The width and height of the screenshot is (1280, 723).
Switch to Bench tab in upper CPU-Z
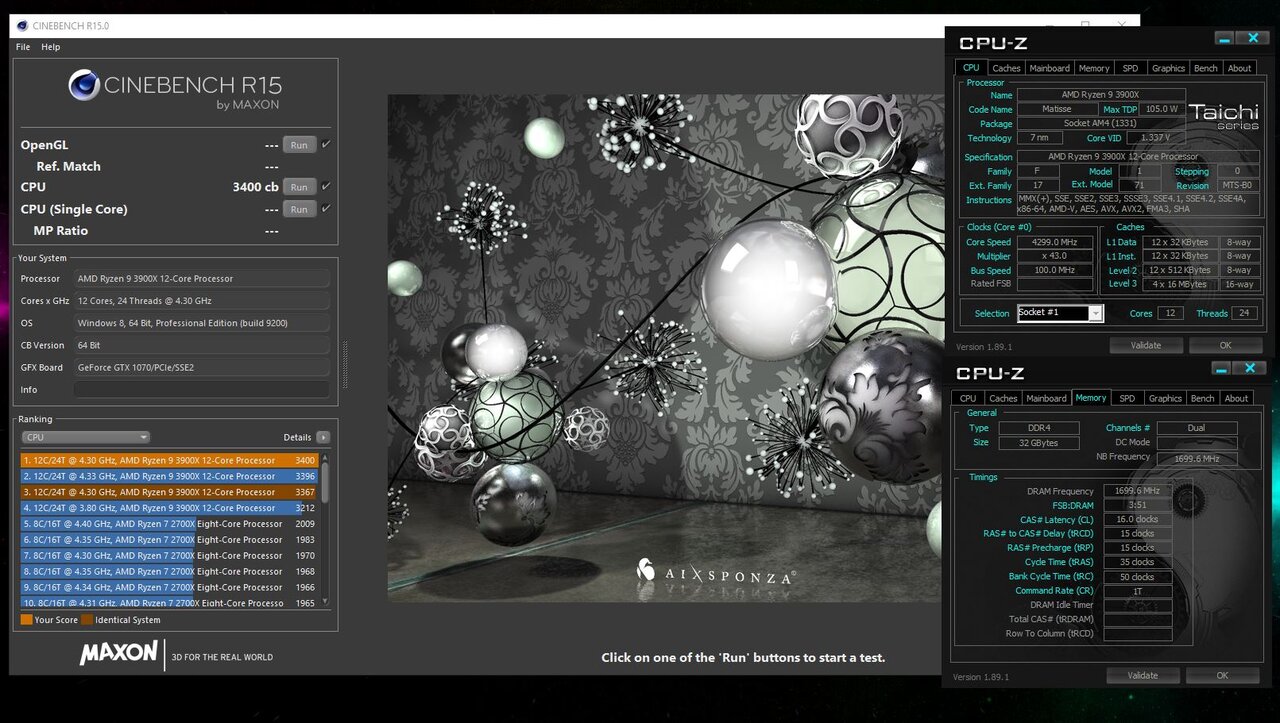[1206, 68]
